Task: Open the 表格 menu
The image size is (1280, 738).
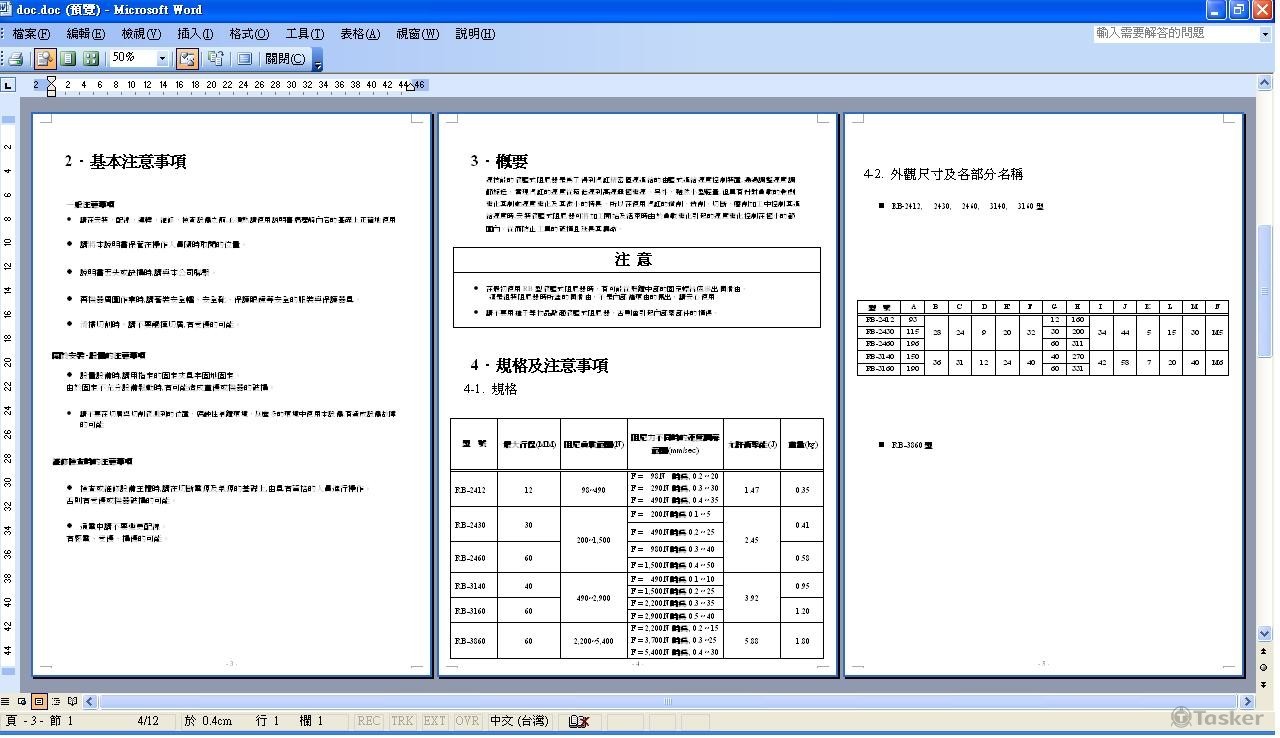Action: click(x=358, y=33)
